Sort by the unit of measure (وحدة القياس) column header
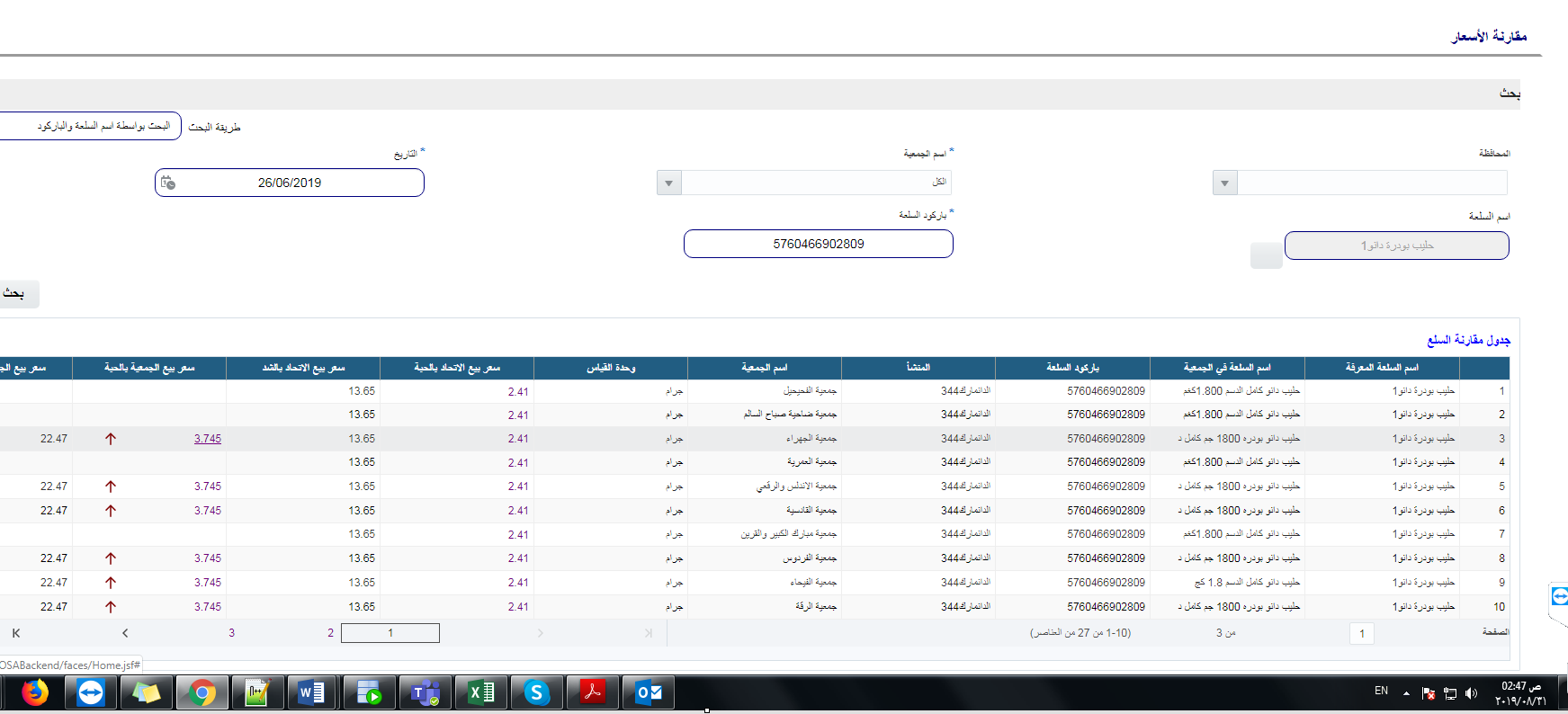The image size is (1568, 714). point(611,368)
